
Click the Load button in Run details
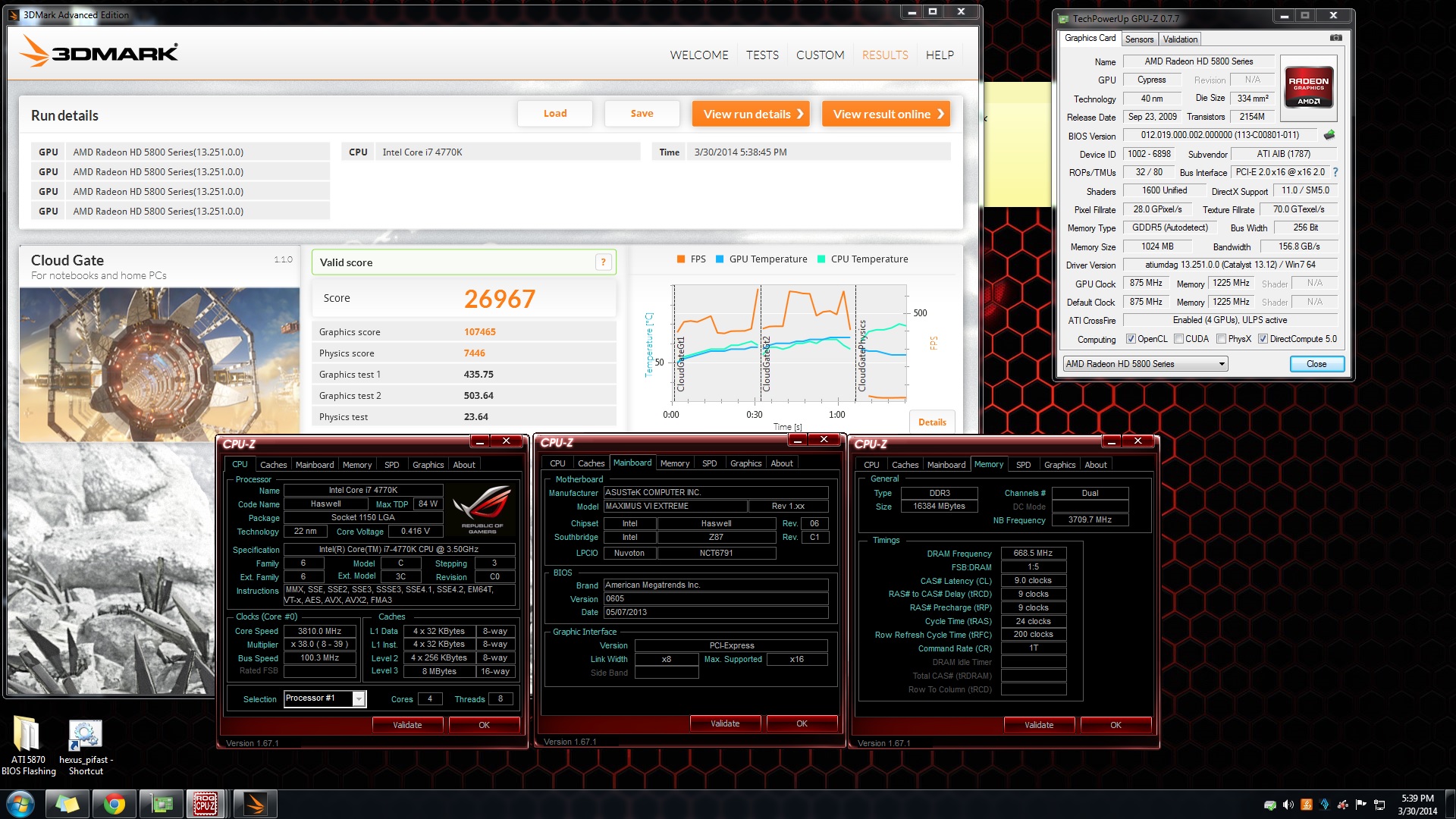(x=555, y=114)
